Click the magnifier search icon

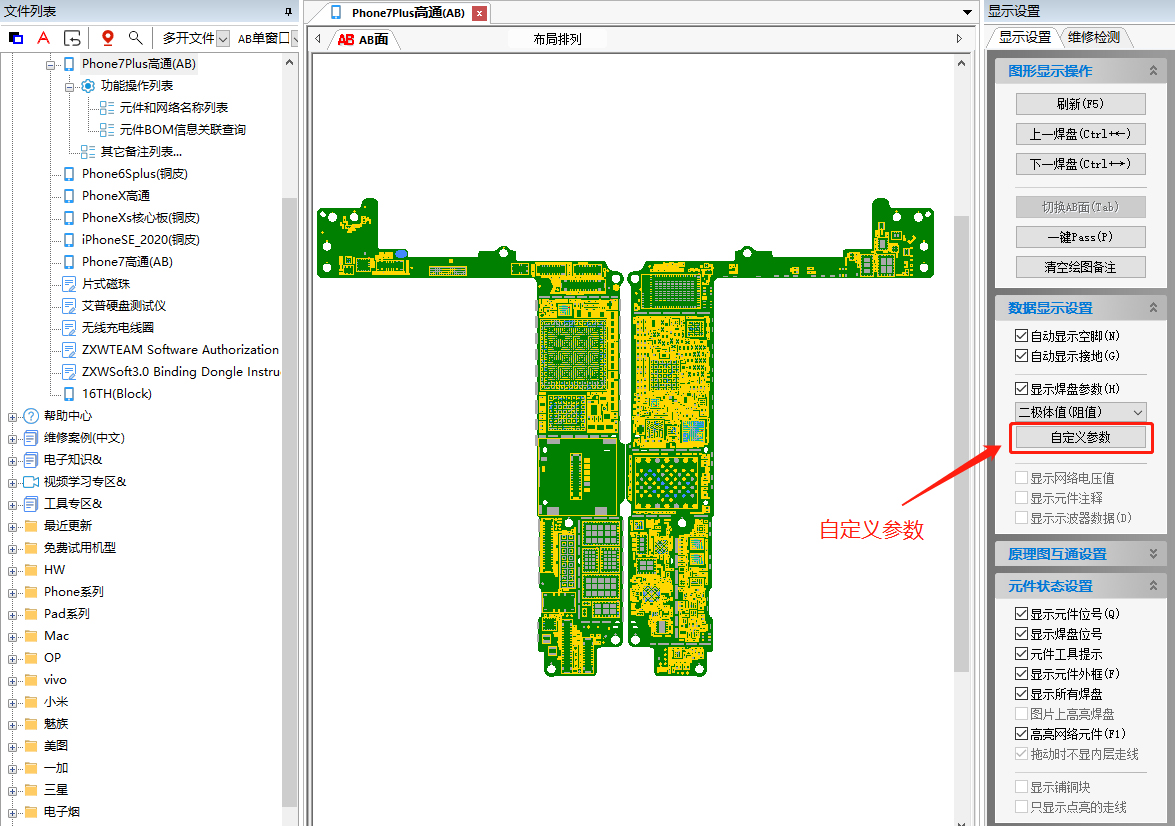point(135,38)
